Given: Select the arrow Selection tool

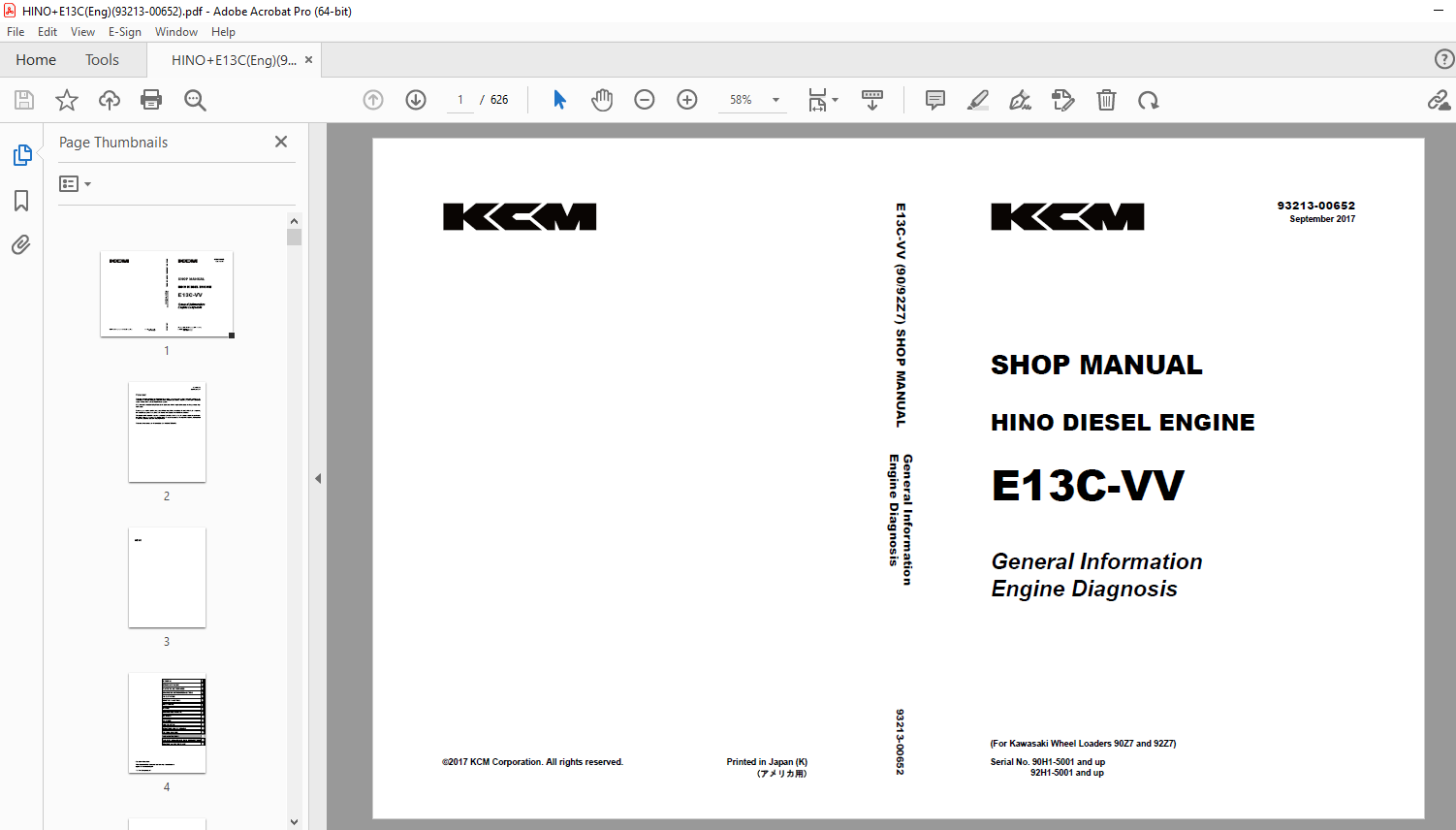Looking at the screenshot, I should [559, 100].
